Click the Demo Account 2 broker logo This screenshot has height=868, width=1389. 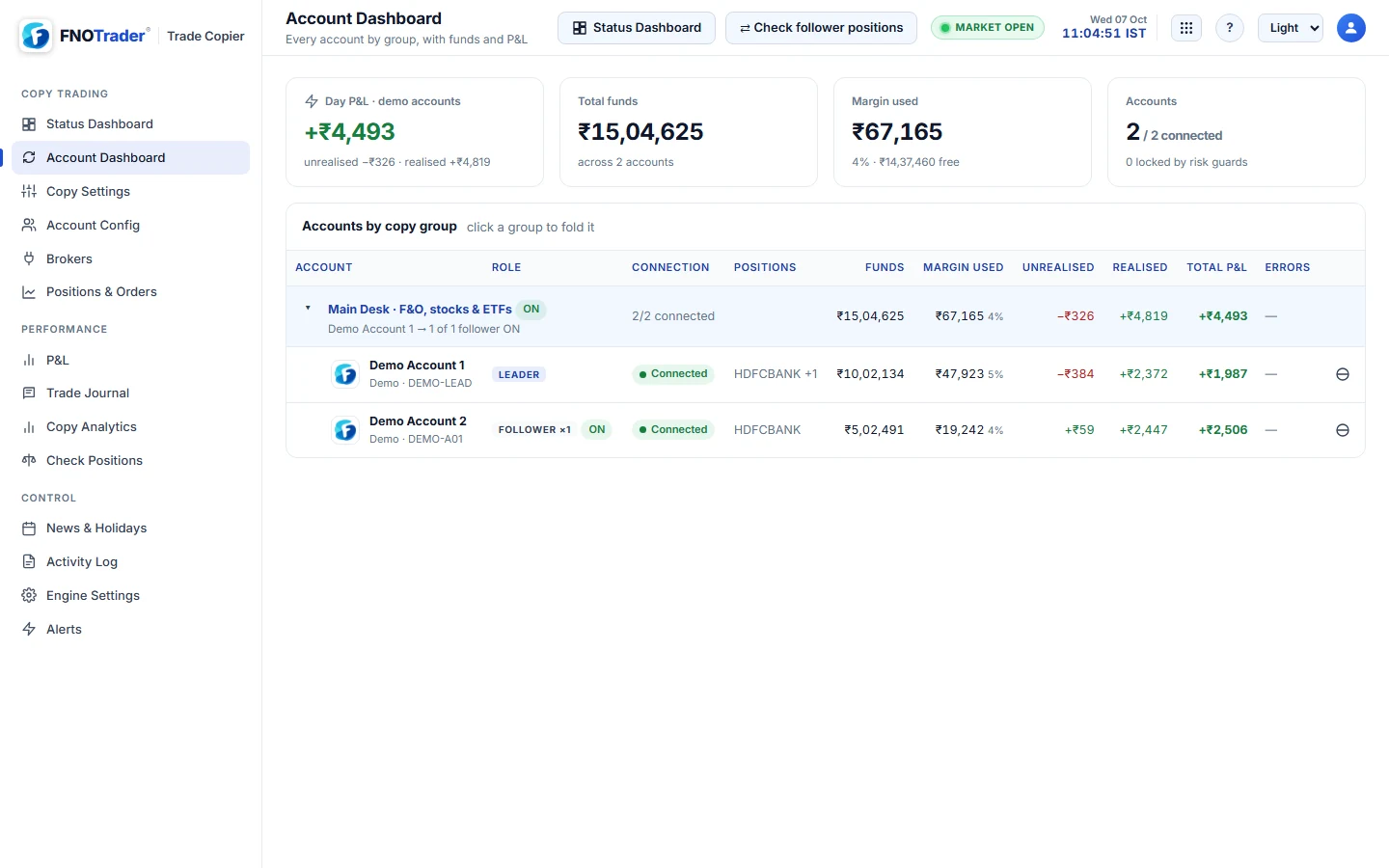(345, 430)
